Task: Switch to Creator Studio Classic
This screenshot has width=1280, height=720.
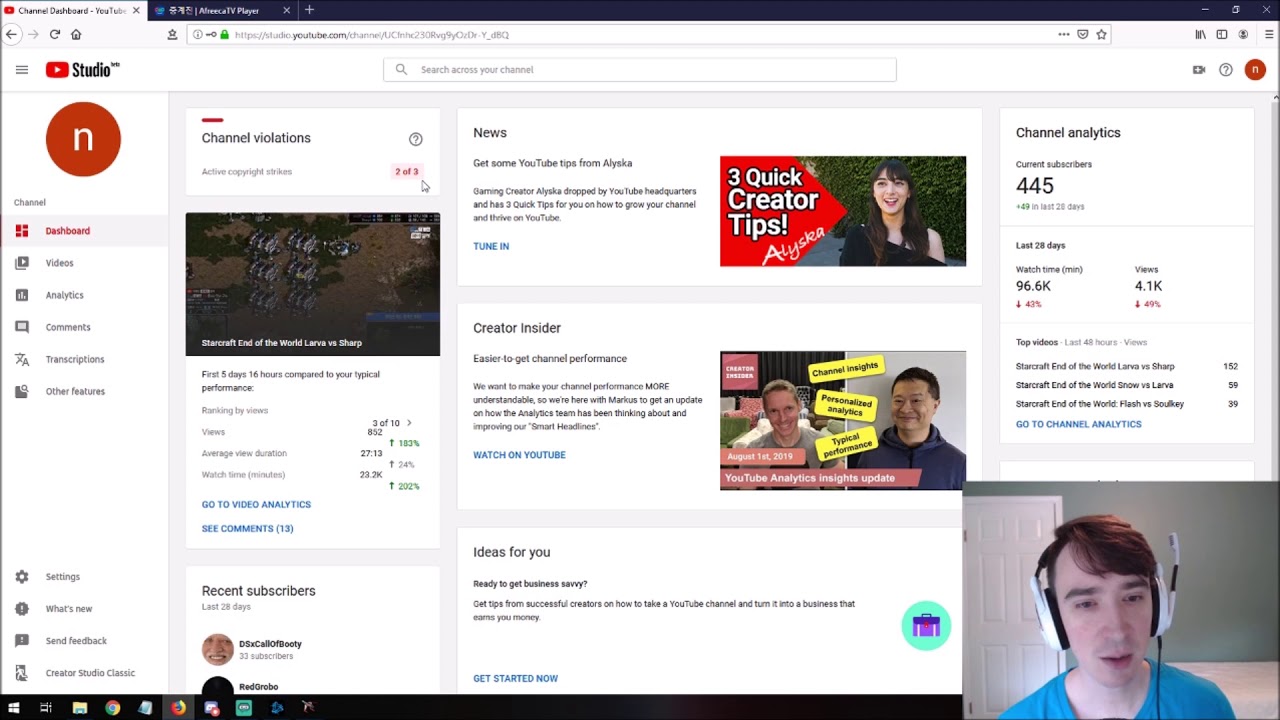Action: coord(84,673)
